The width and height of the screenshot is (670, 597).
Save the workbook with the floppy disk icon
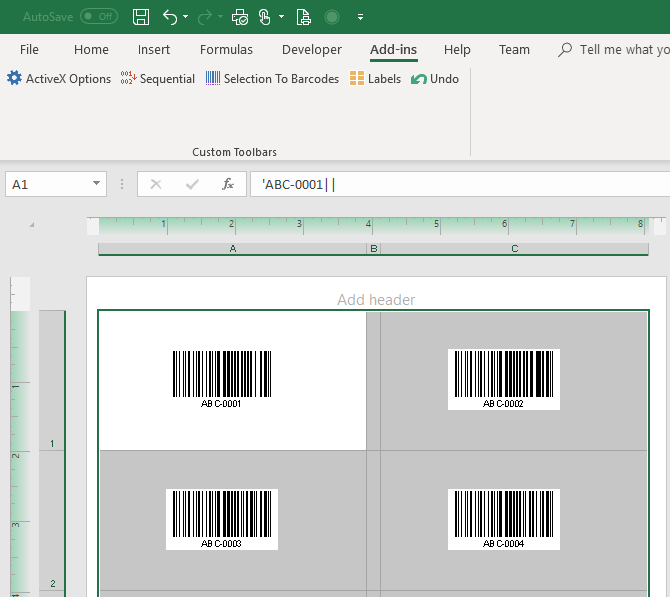click(141, 17)
